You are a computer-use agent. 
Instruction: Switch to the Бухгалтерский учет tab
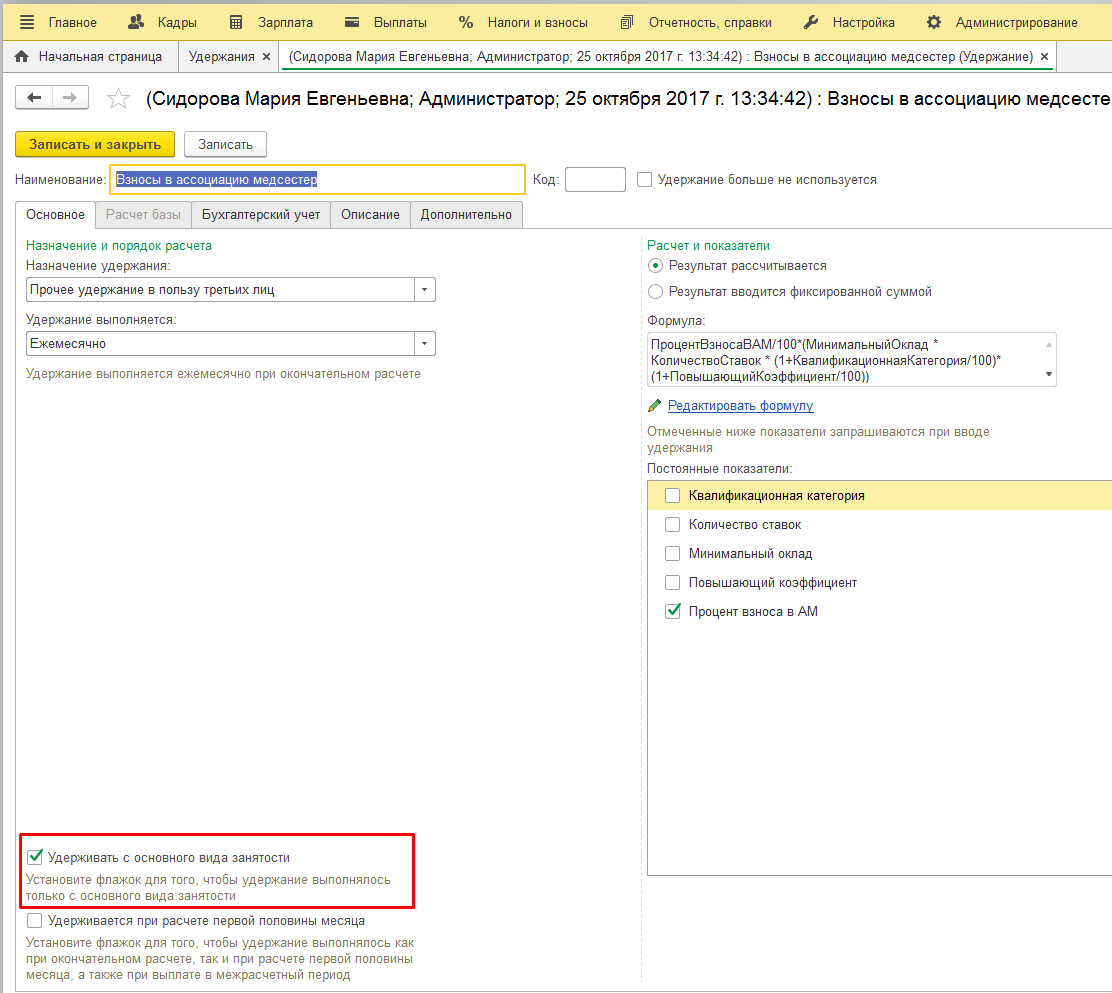pos(260,215)
